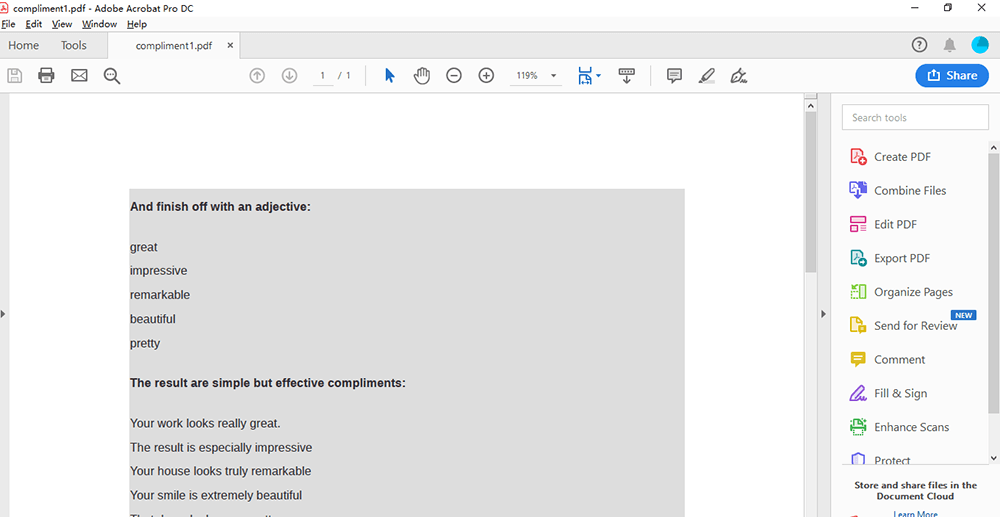This screenshot has height=517, width=1000.
Task: Open the 119% zoom level dropdown
Action: pos(554,76)
